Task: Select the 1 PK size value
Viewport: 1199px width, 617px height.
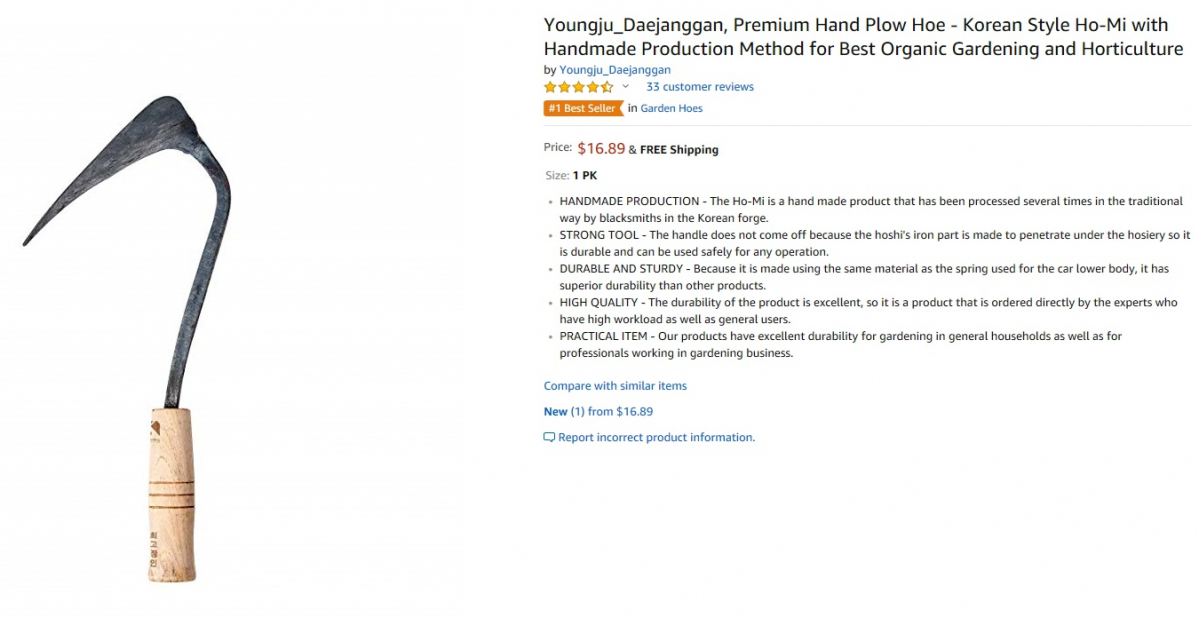Action: click(x=585, y=175)
